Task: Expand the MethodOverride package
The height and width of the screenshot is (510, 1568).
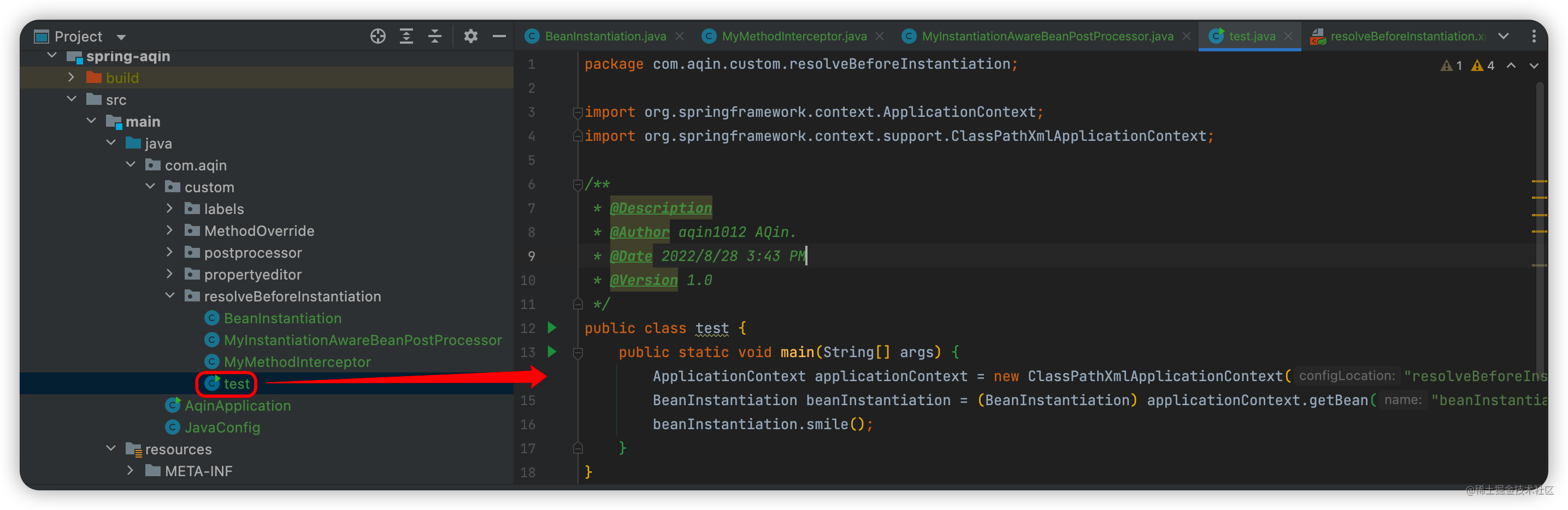Action: click(170, 230)
